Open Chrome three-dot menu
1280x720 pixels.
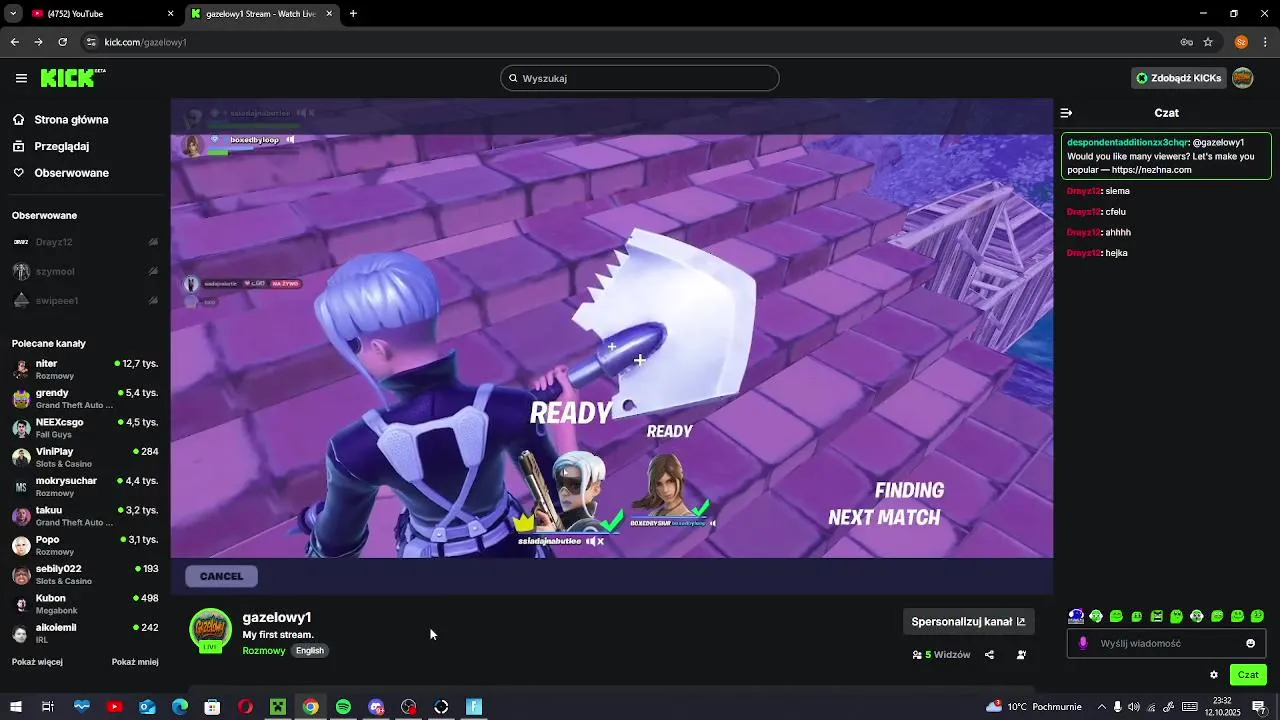point(1265,42)
